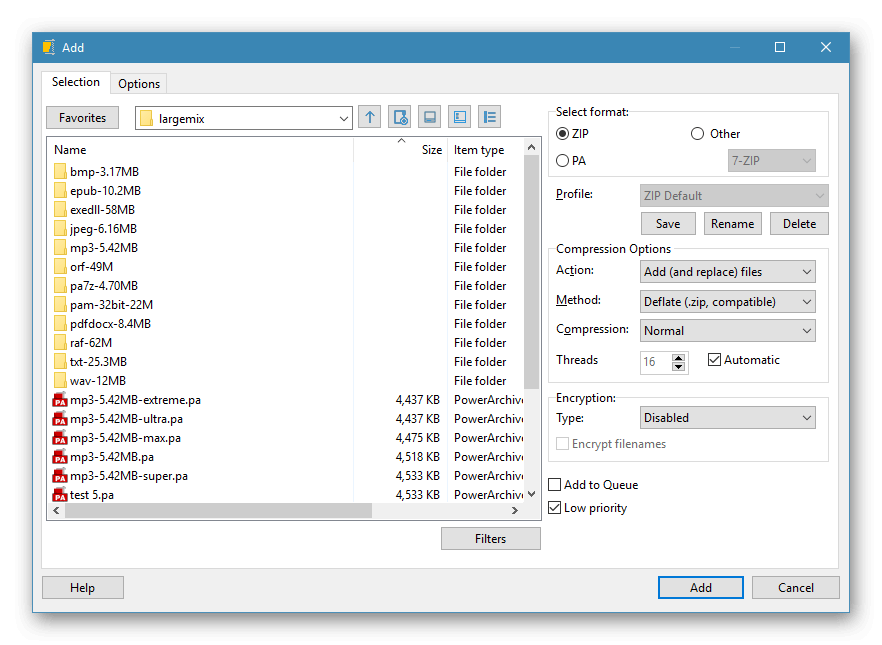Screen dimensions: 882x645
Task: Select the mp3-5.42MB-extreme.pa archive icon
Action: (x=60, y=400)
